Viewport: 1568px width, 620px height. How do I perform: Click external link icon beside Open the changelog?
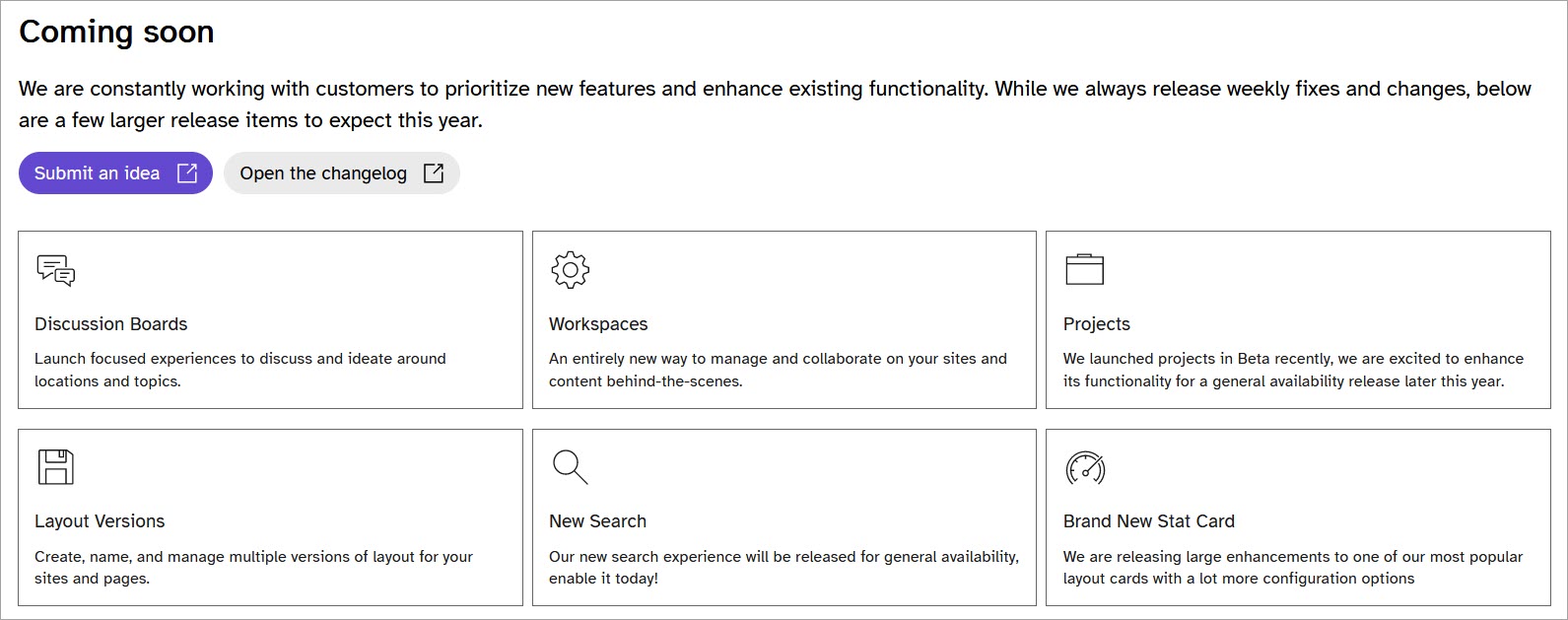433,173
